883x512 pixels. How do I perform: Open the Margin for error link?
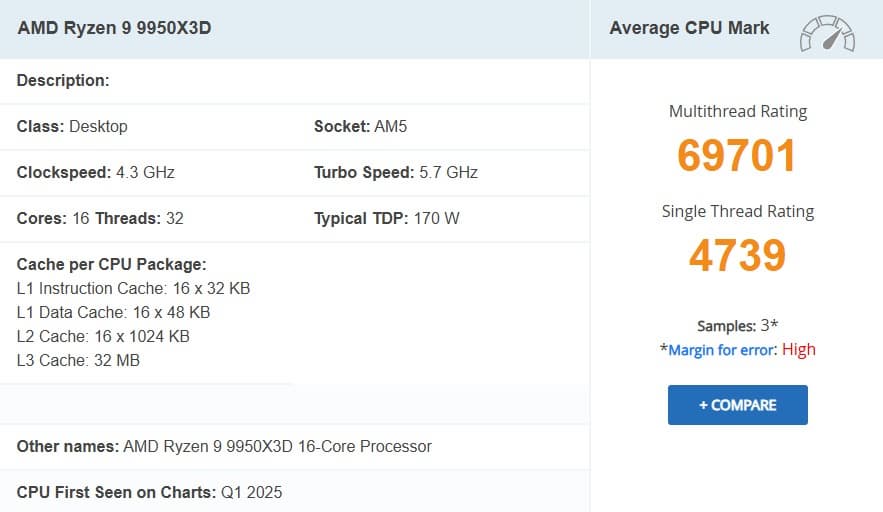[721, 350]
